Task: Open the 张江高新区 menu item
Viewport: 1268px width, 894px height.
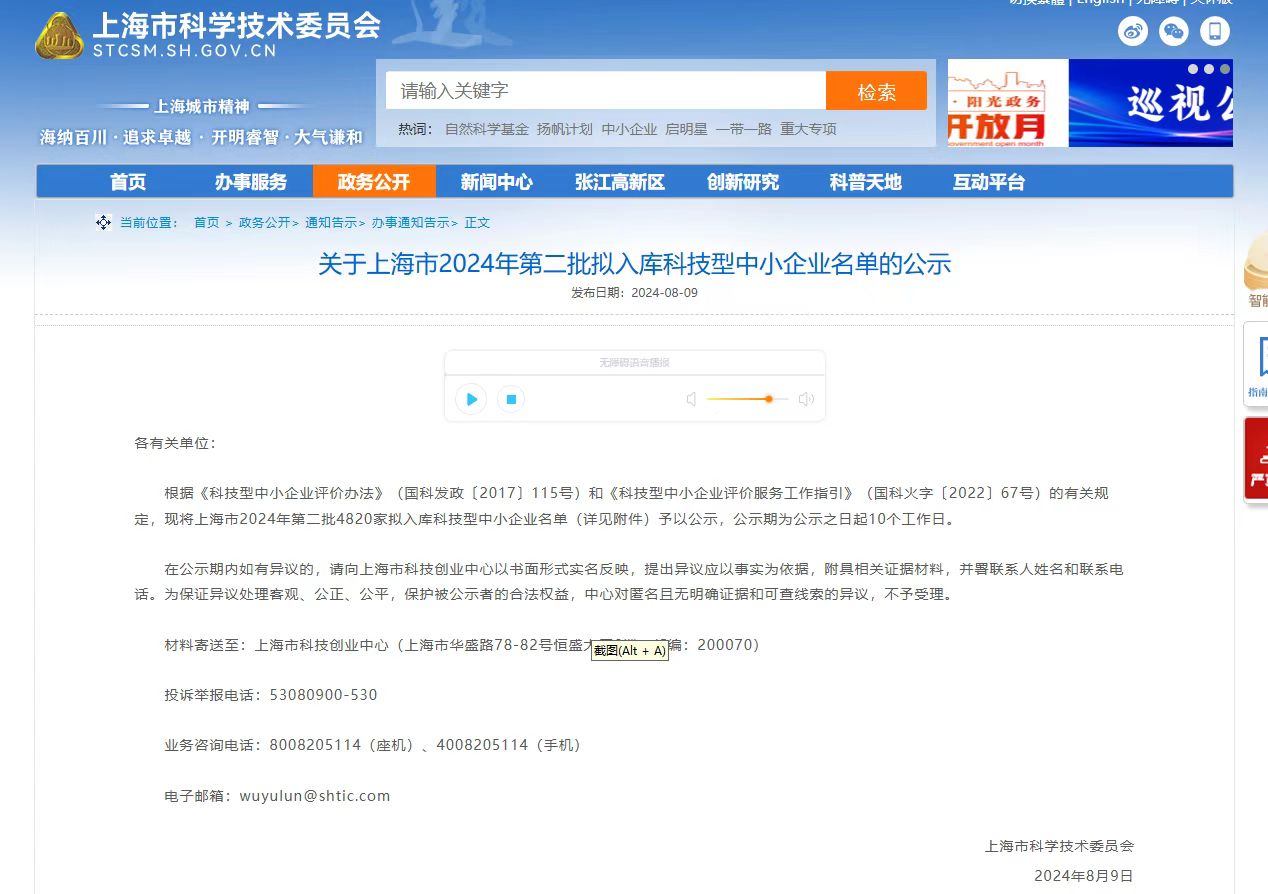Action: [x=619, y=182]
